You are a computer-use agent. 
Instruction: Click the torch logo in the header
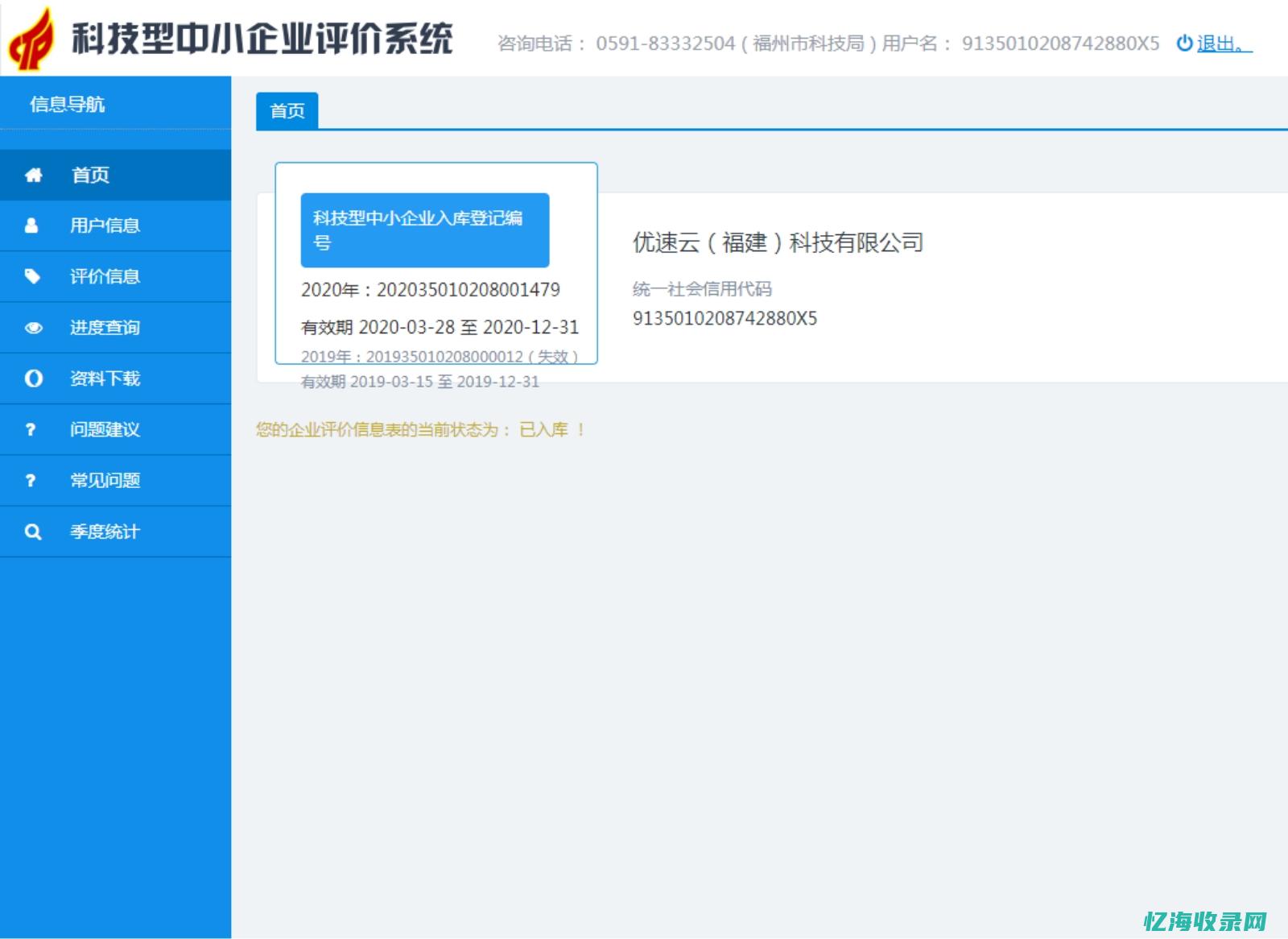click(31, 39)
